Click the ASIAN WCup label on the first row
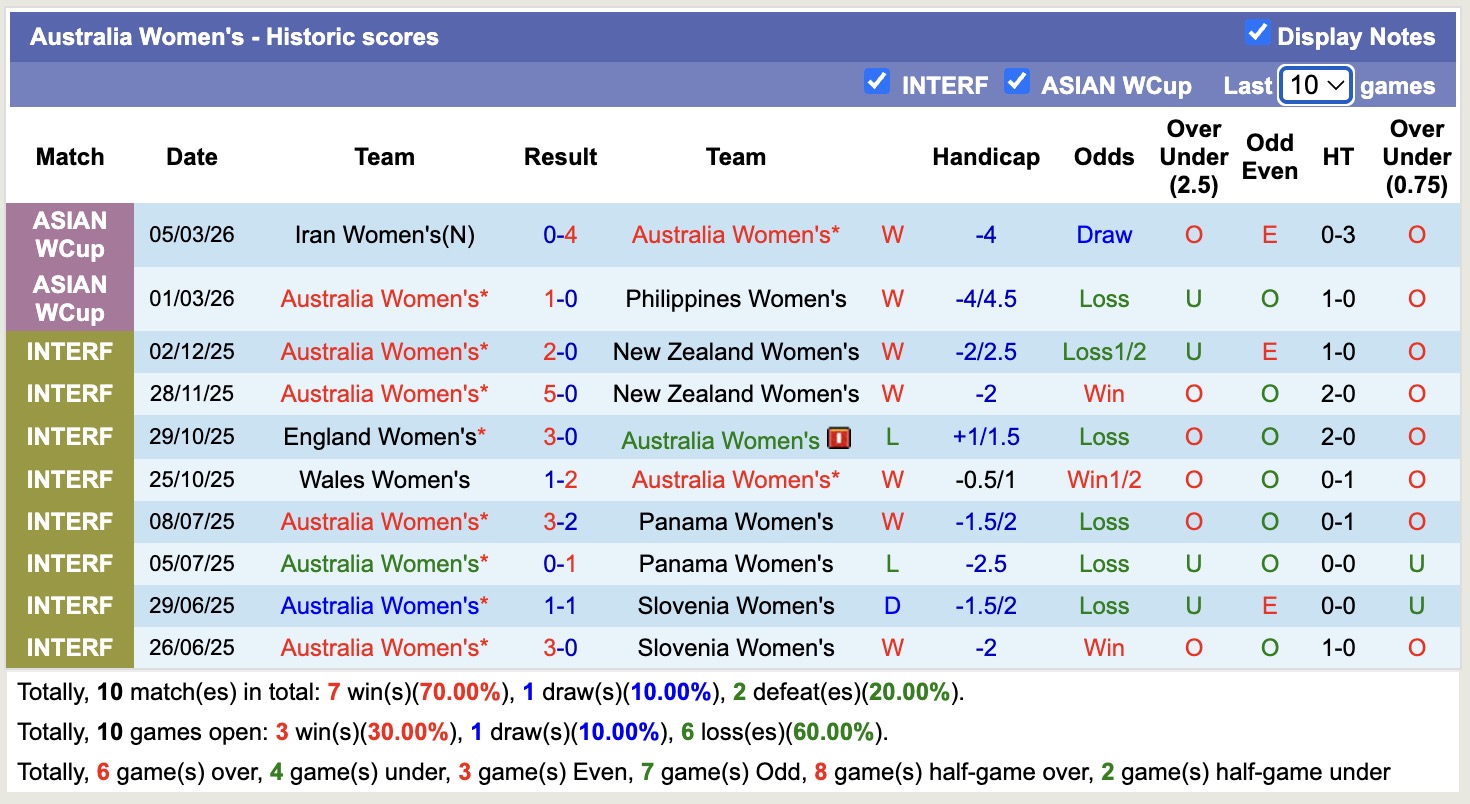 (68, 235)
